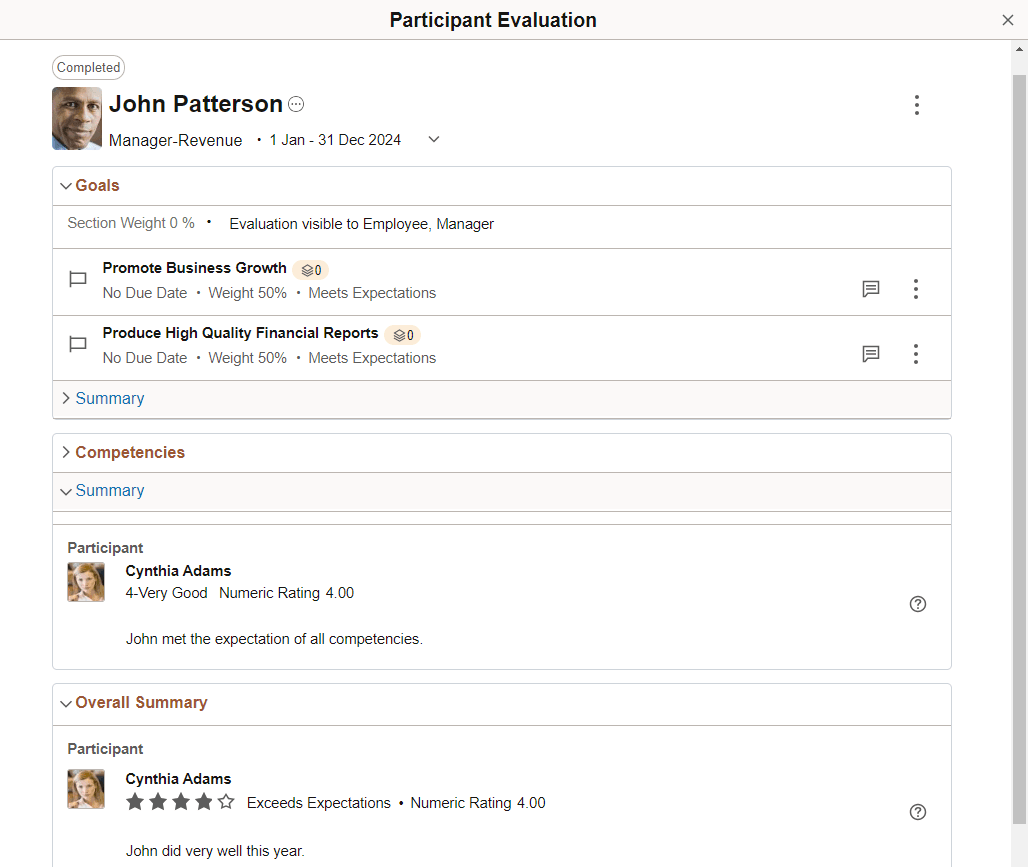Viewport: 1028px width, 867px height.
Task: Open comments for Produce High Quality Financial Reports
Action: (x=870, y=354)
